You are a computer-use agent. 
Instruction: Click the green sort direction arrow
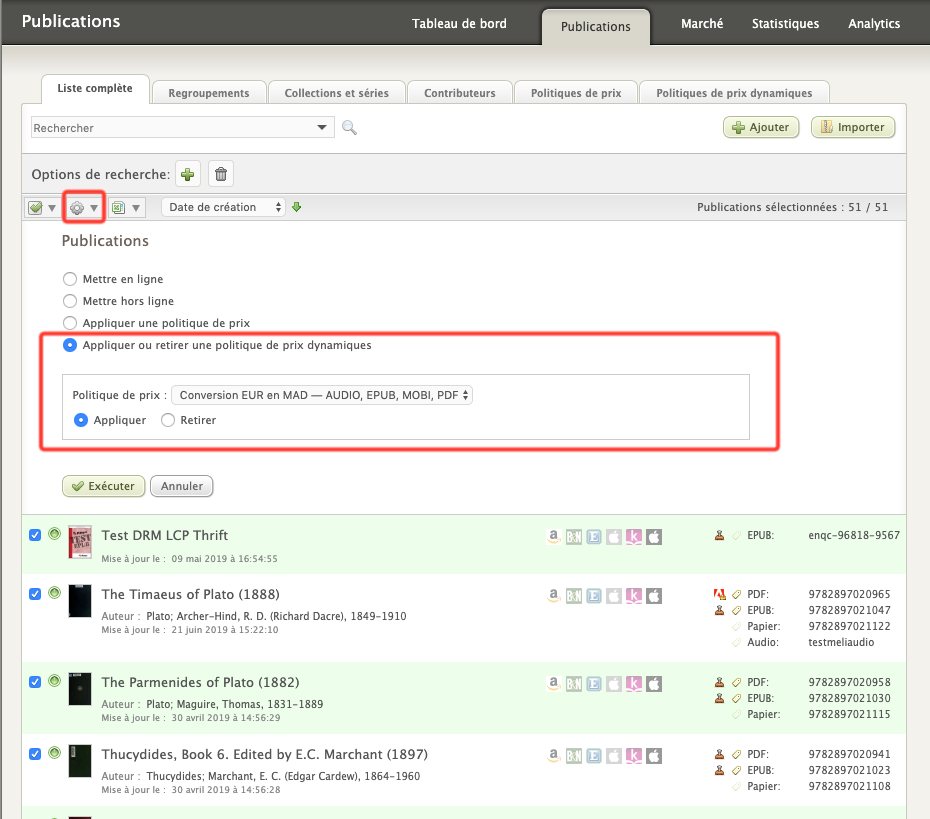[296, 207]
